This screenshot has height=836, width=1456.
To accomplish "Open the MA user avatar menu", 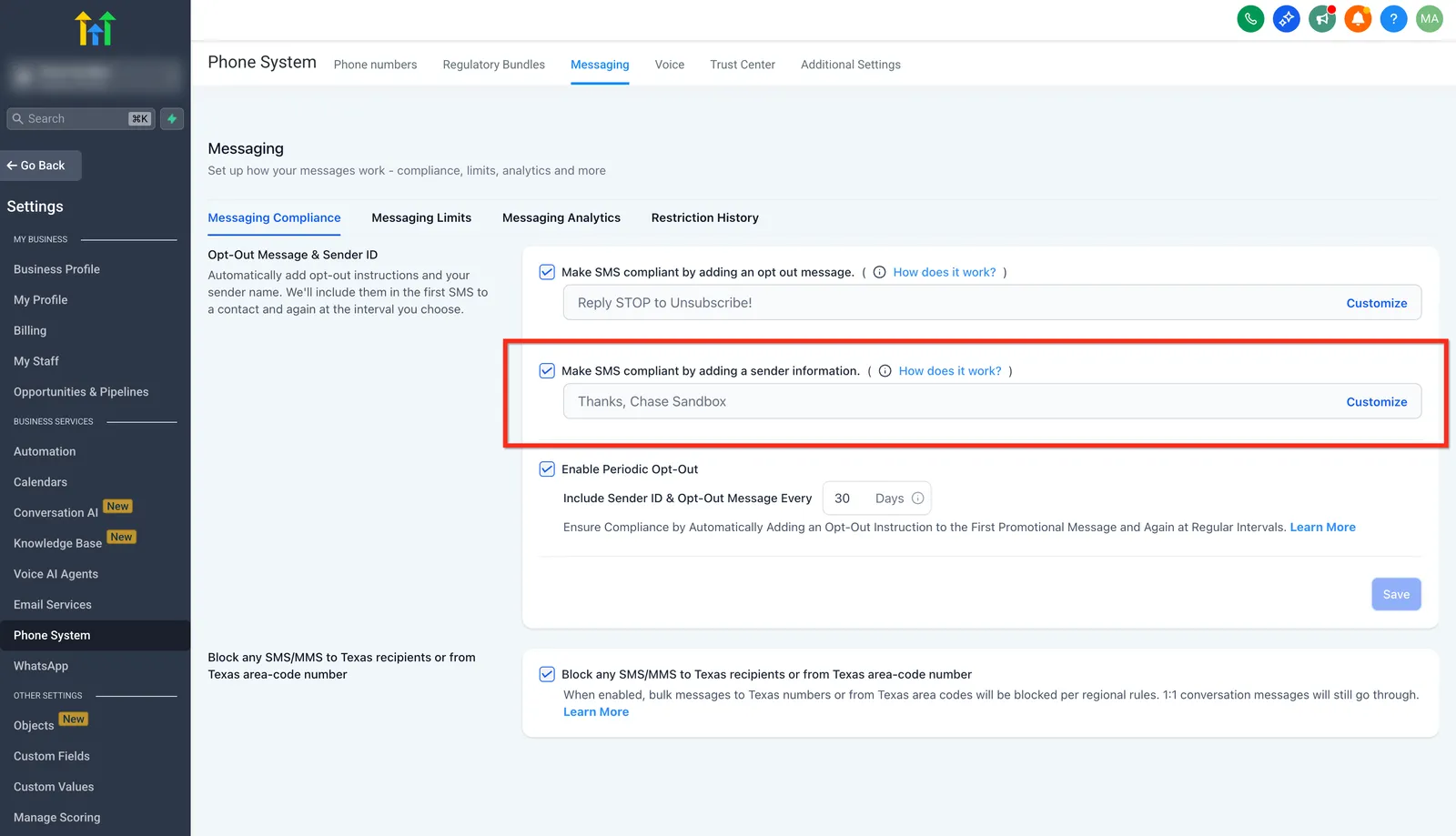I will click(x=1429, y=18).
